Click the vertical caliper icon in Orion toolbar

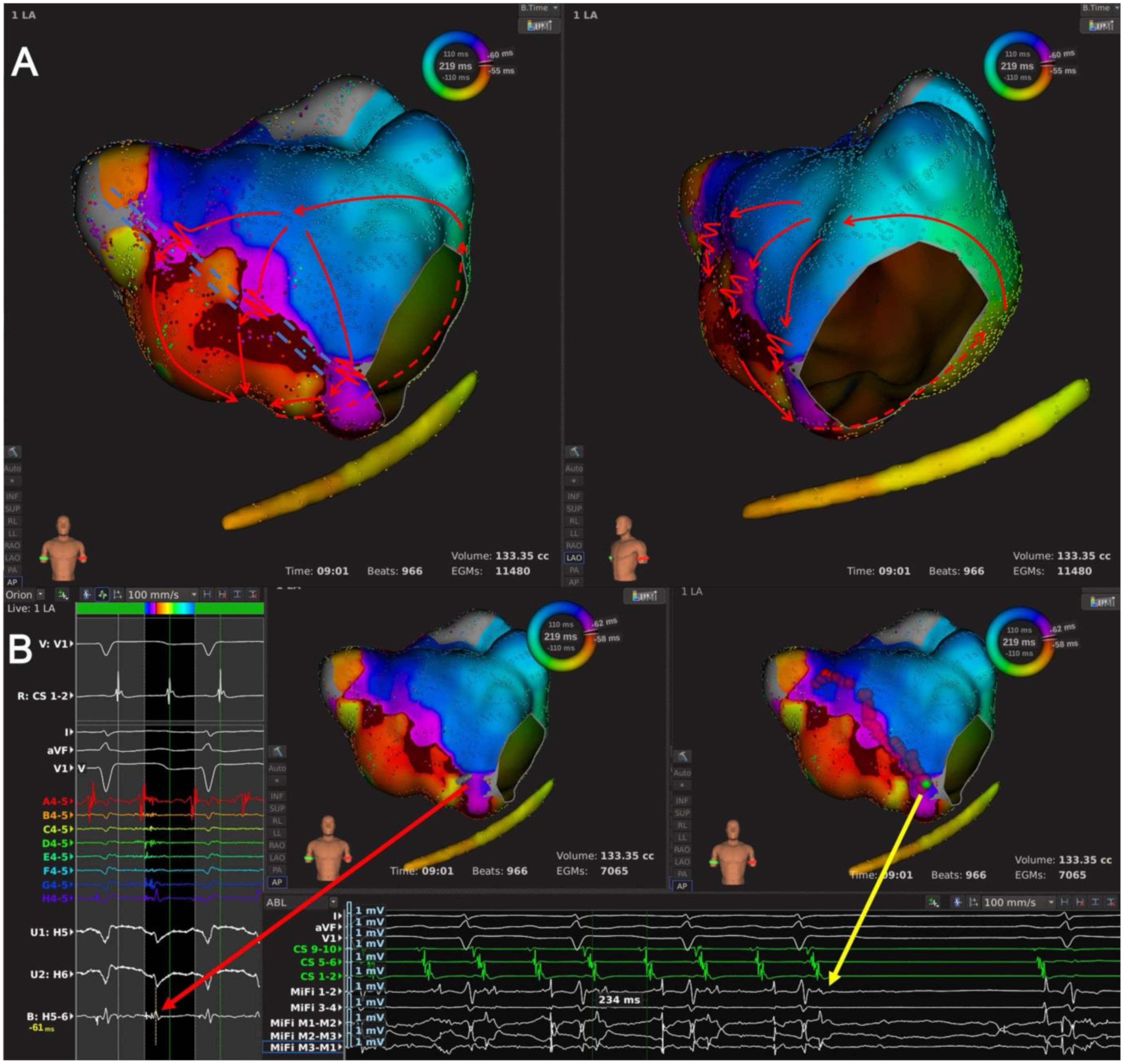pyautogui.click(x=237, y=594)
